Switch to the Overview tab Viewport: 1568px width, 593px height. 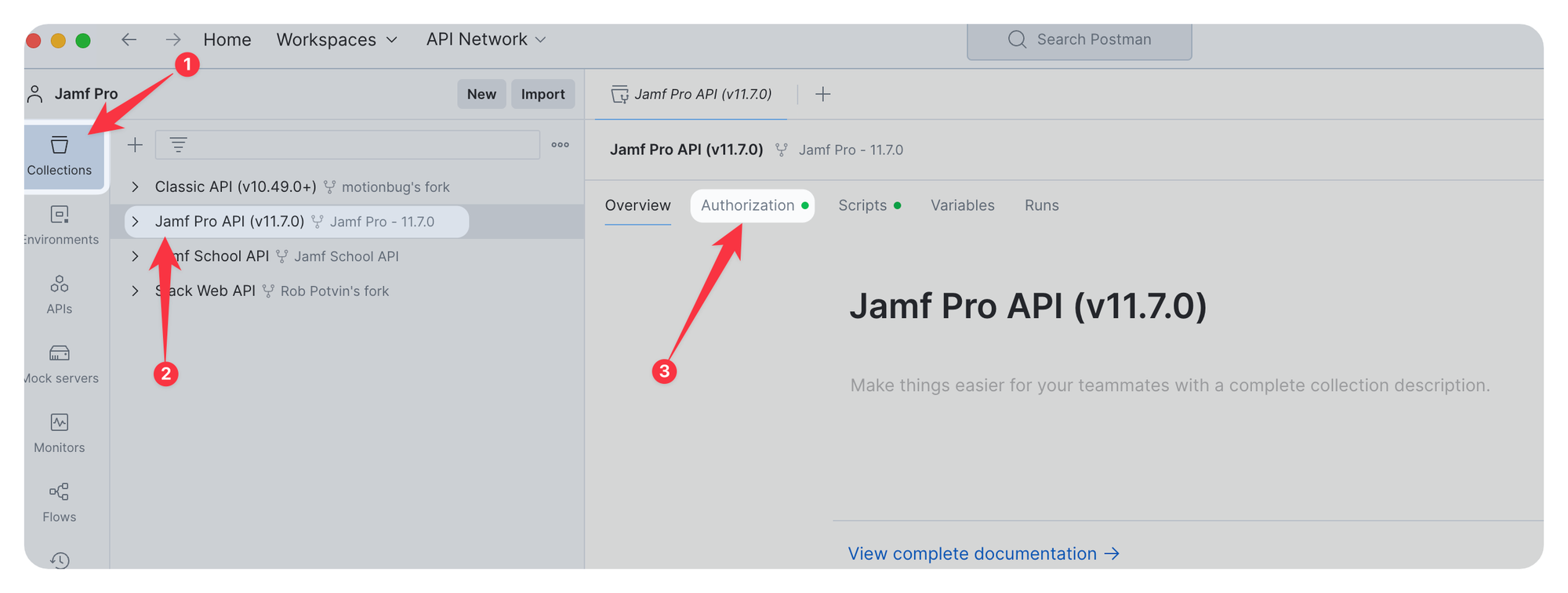click(x=637, y=205)
